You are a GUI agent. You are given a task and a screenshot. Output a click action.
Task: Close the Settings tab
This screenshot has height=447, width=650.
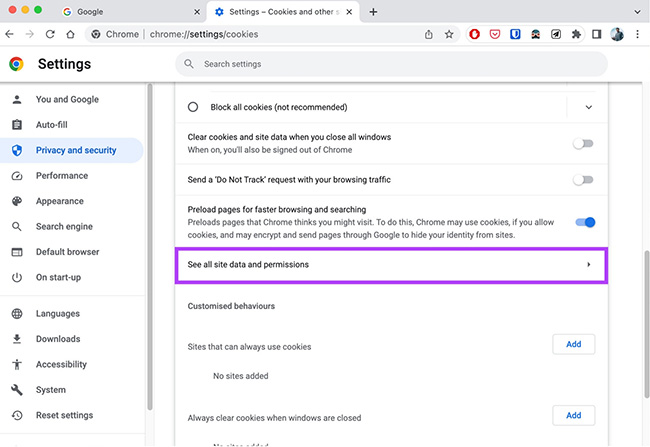349,12
